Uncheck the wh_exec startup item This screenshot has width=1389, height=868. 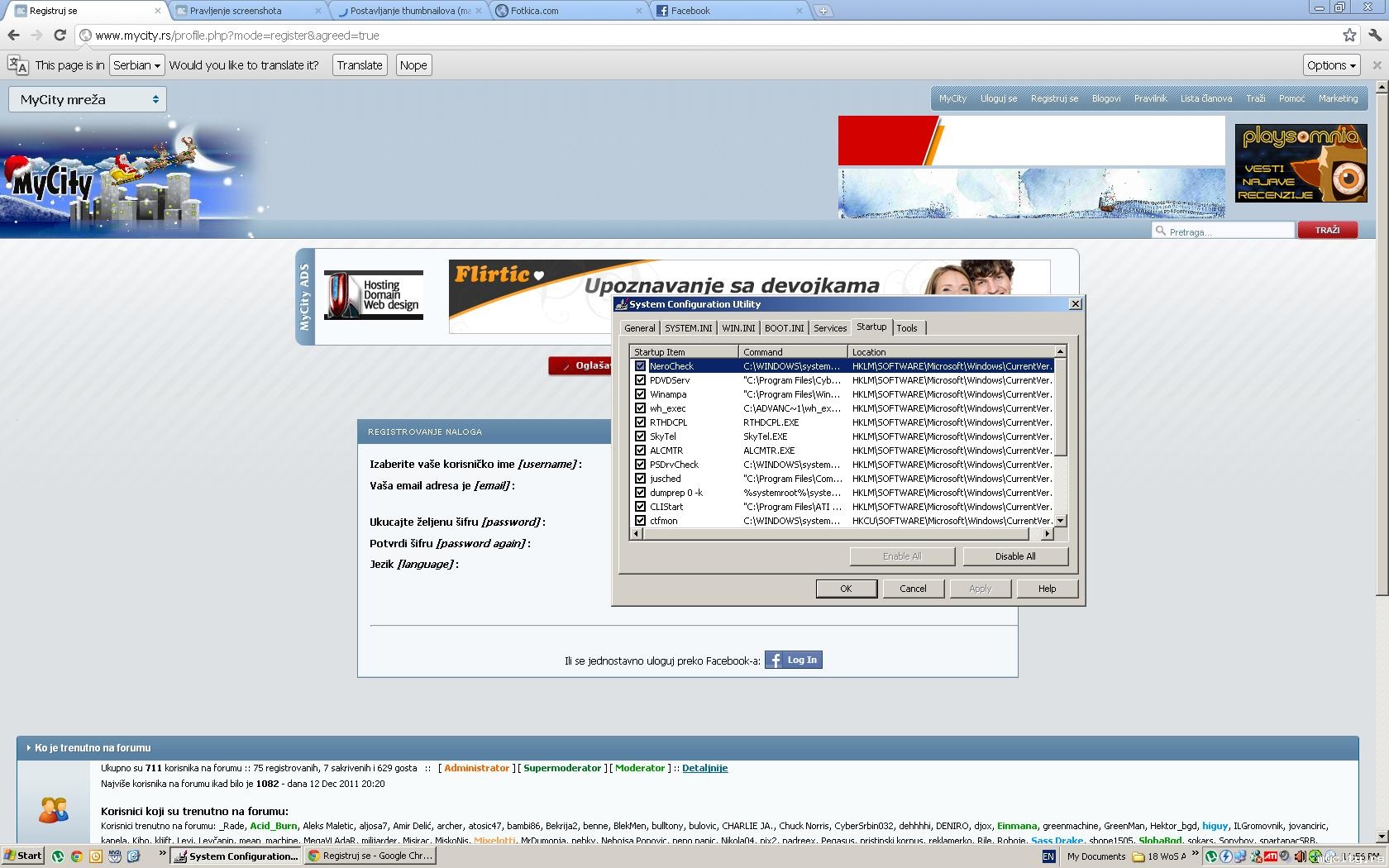pos(640,408)
